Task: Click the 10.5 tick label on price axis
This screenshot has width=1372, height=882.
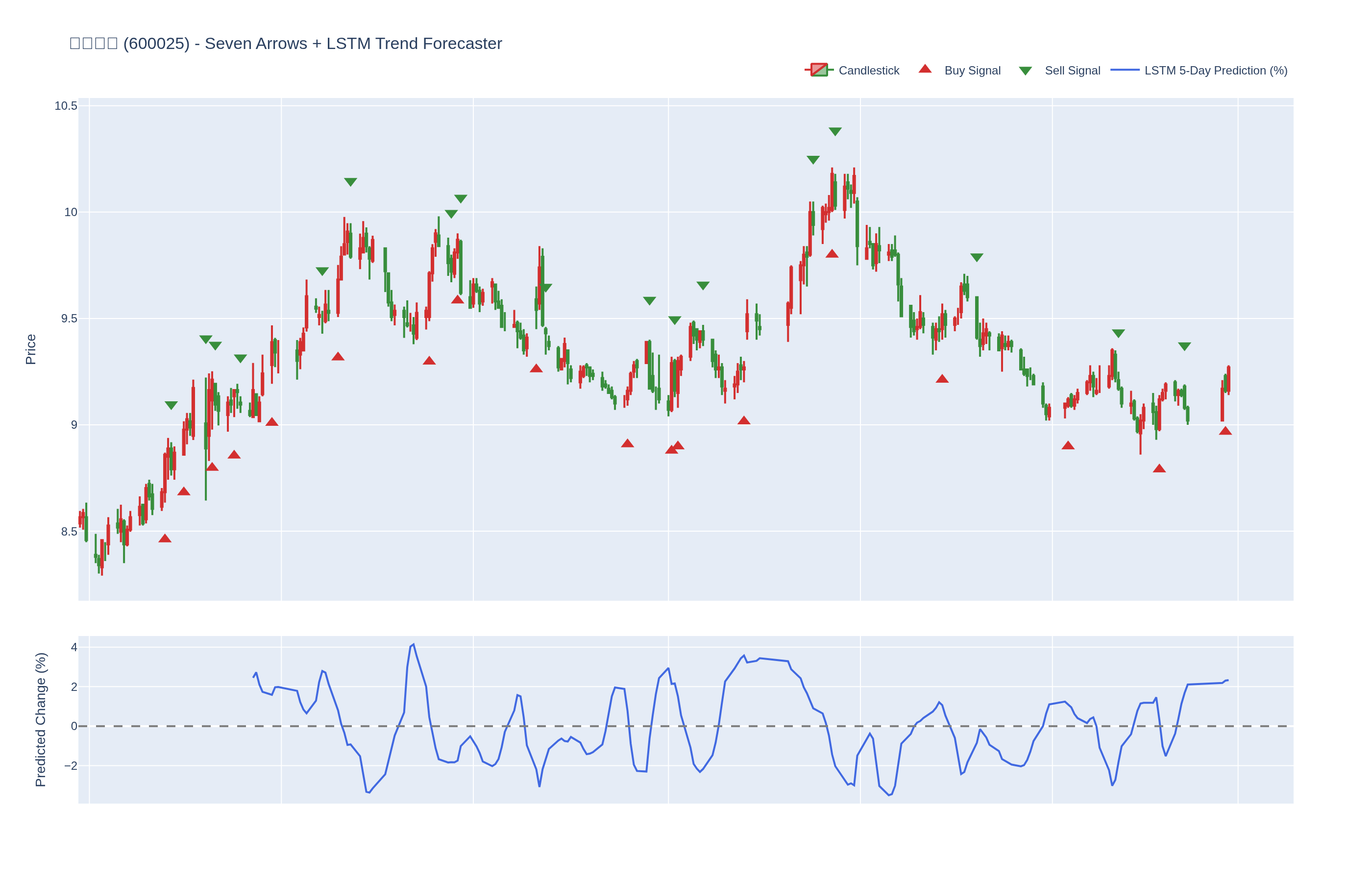Action: [65, 106]
